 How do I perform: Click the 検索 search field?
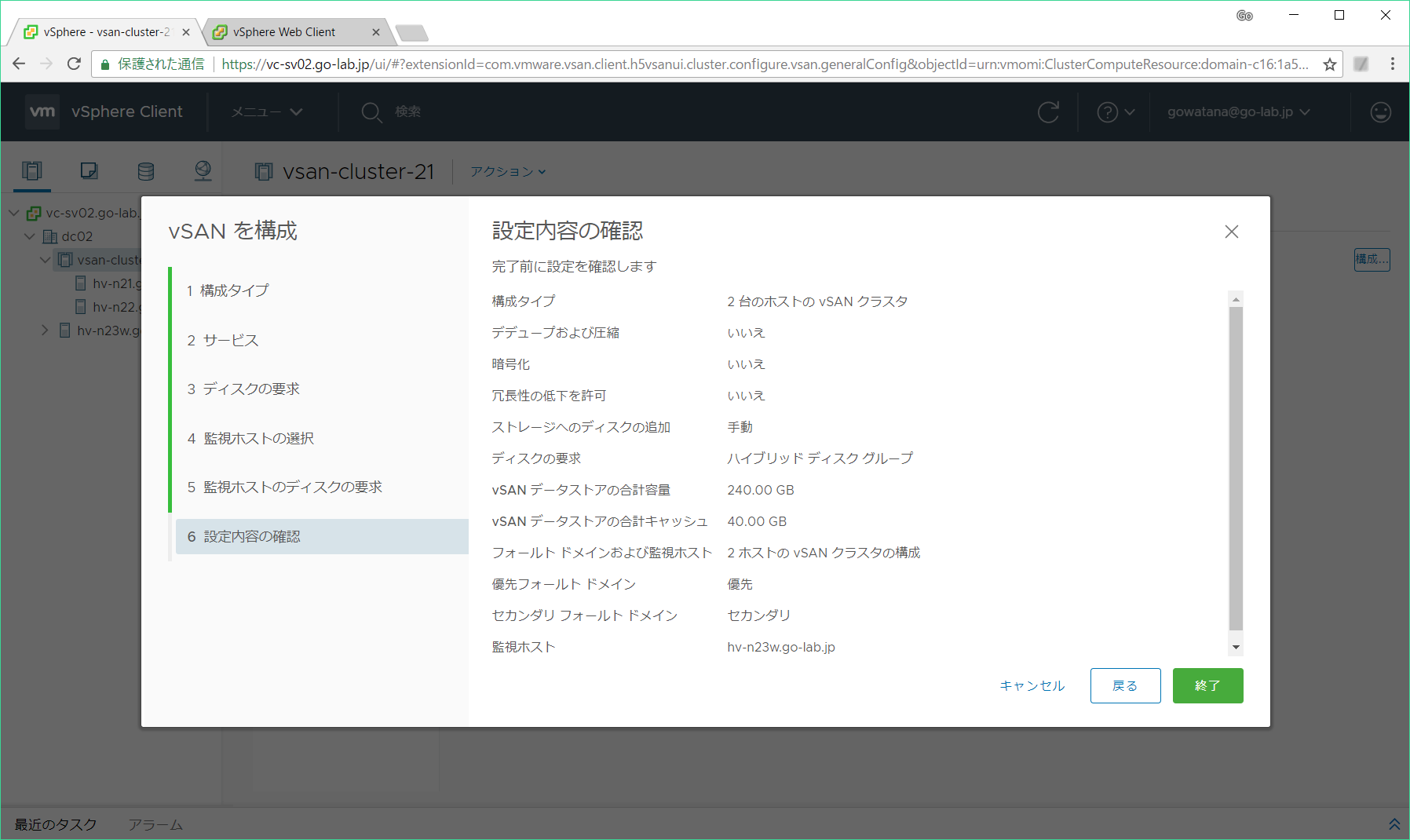pos(408,112)
